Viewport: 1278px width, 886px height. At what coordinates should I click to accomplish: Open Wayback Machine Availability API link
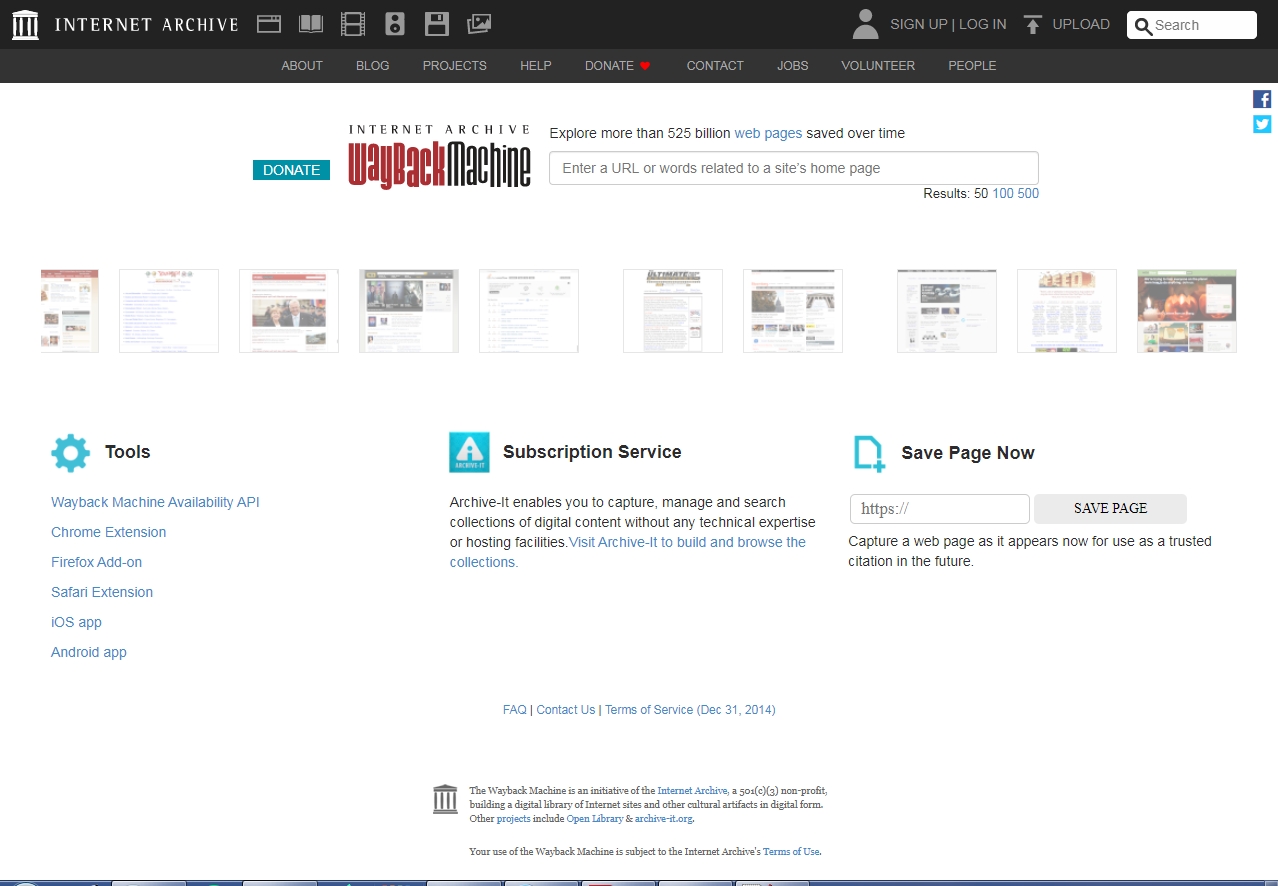point(155,502)
